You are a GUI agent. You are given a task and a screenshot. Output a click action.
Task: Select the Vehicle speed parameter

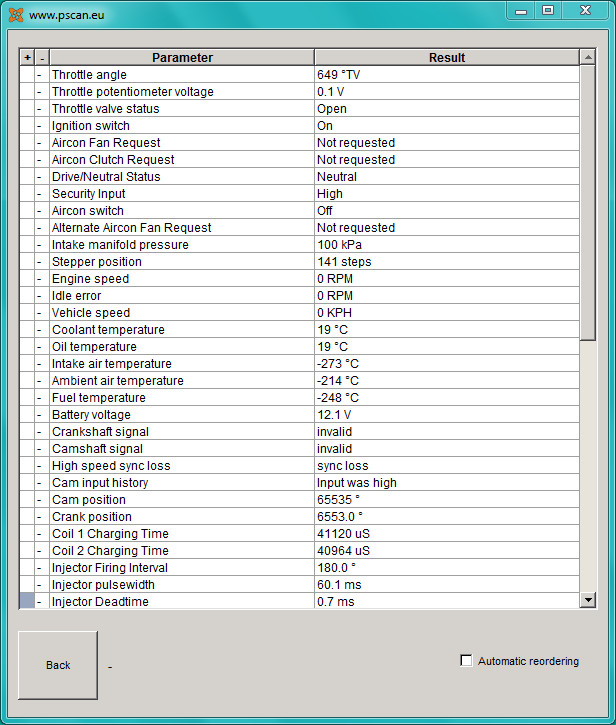pyautogui.click(x=182, y=312)
